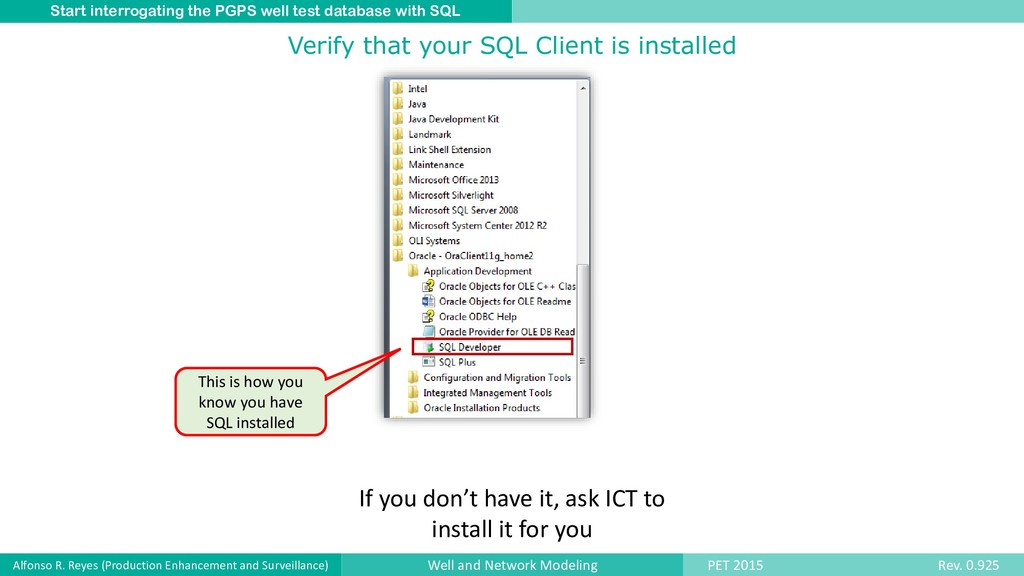
Task: Click the slide title 'Verify that your SQL Client is installed'
Action: [512, 45]
